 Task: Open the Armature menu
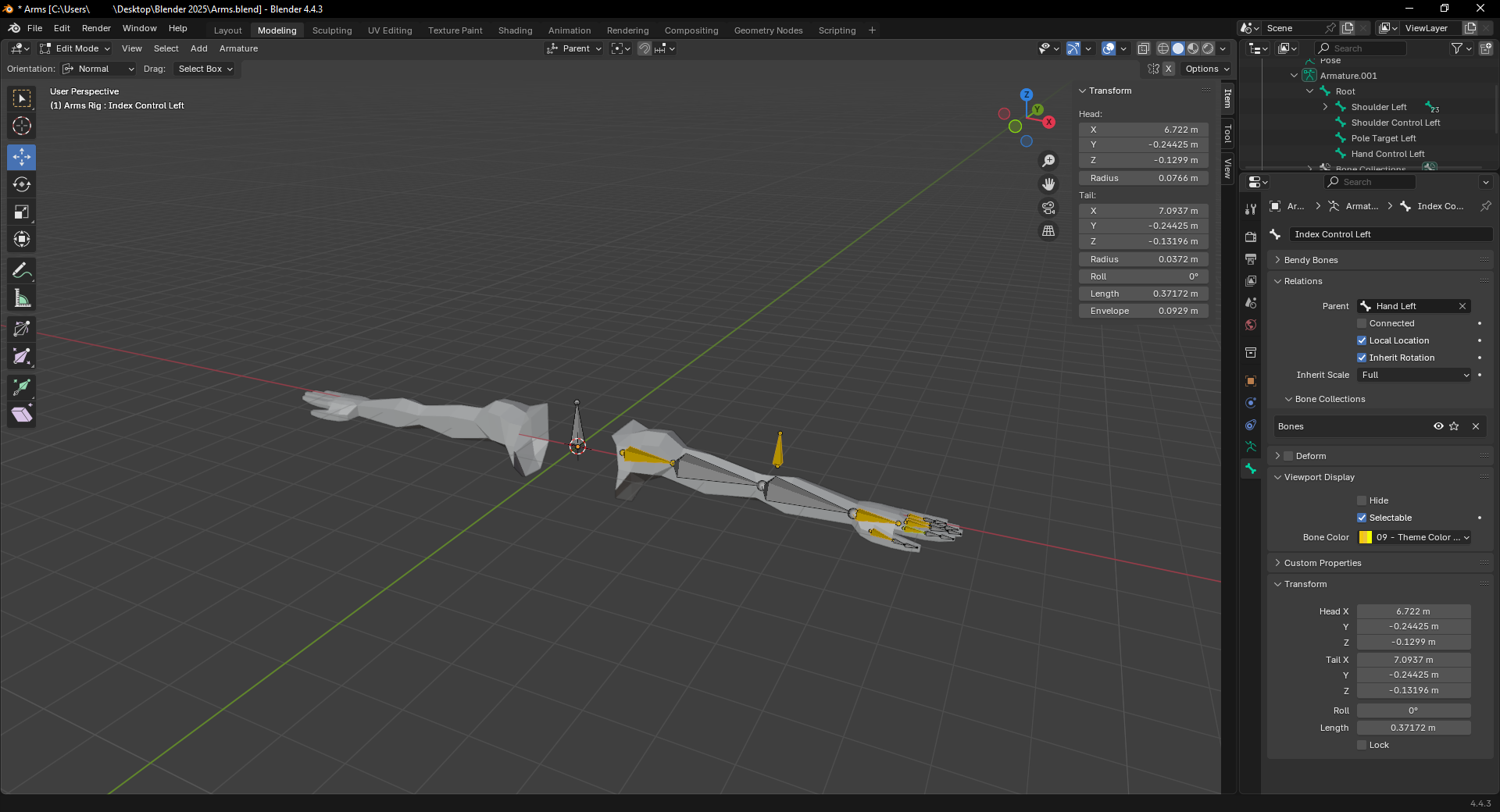(238, 48)
